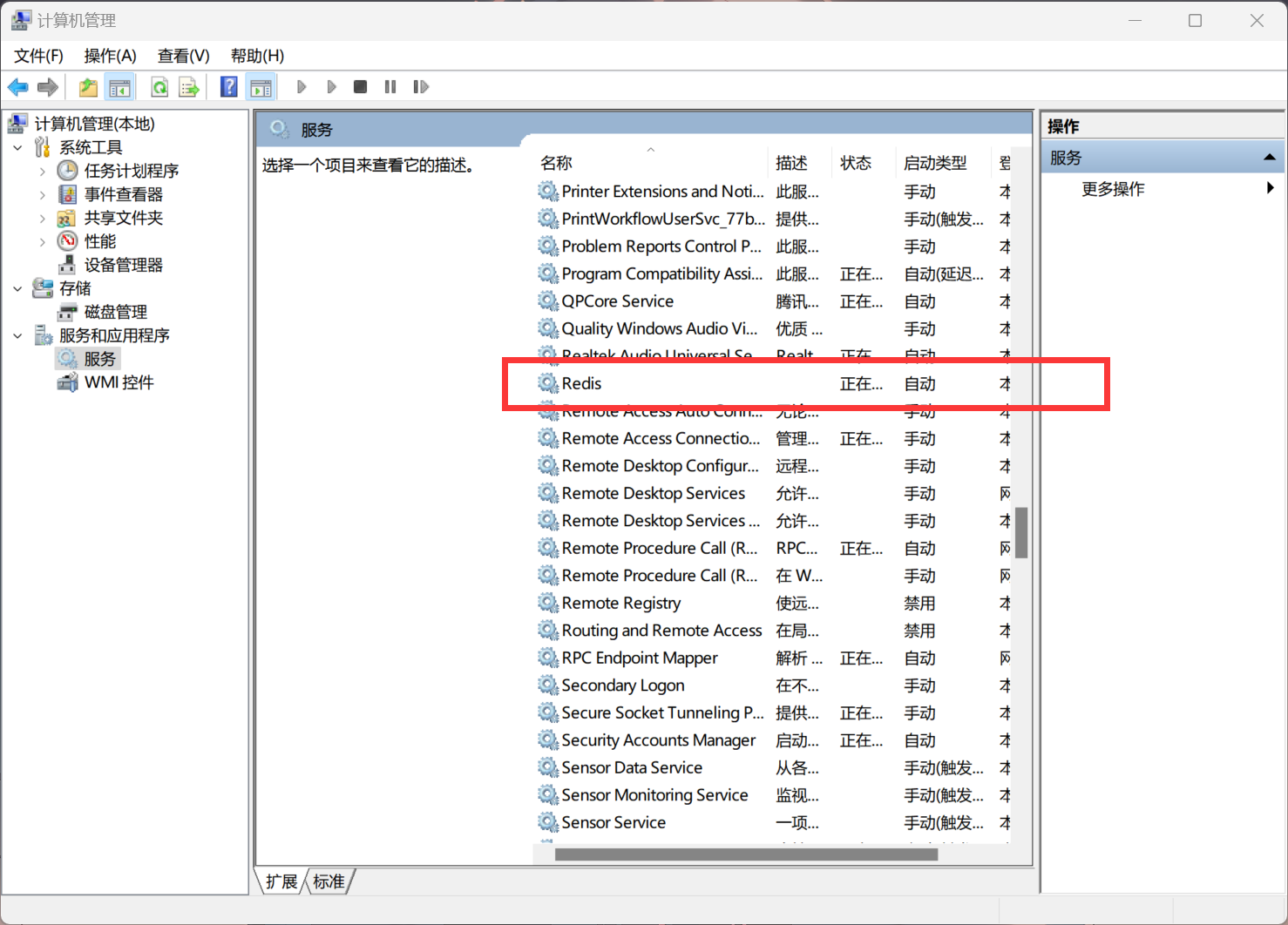Select the QPCore Service row
The image size is (1288, 925).
point(772,301)
